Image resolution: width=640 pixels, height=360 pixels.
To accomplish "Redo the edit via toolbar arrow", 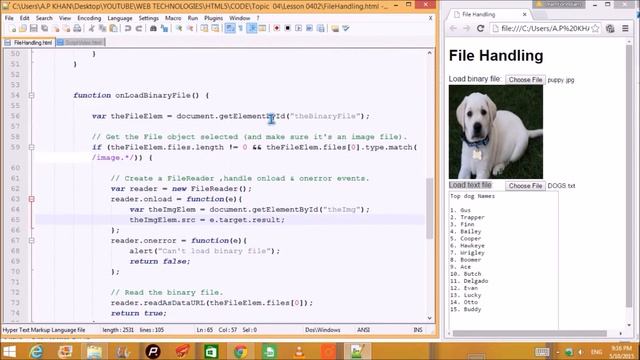I will click(139, 28).
